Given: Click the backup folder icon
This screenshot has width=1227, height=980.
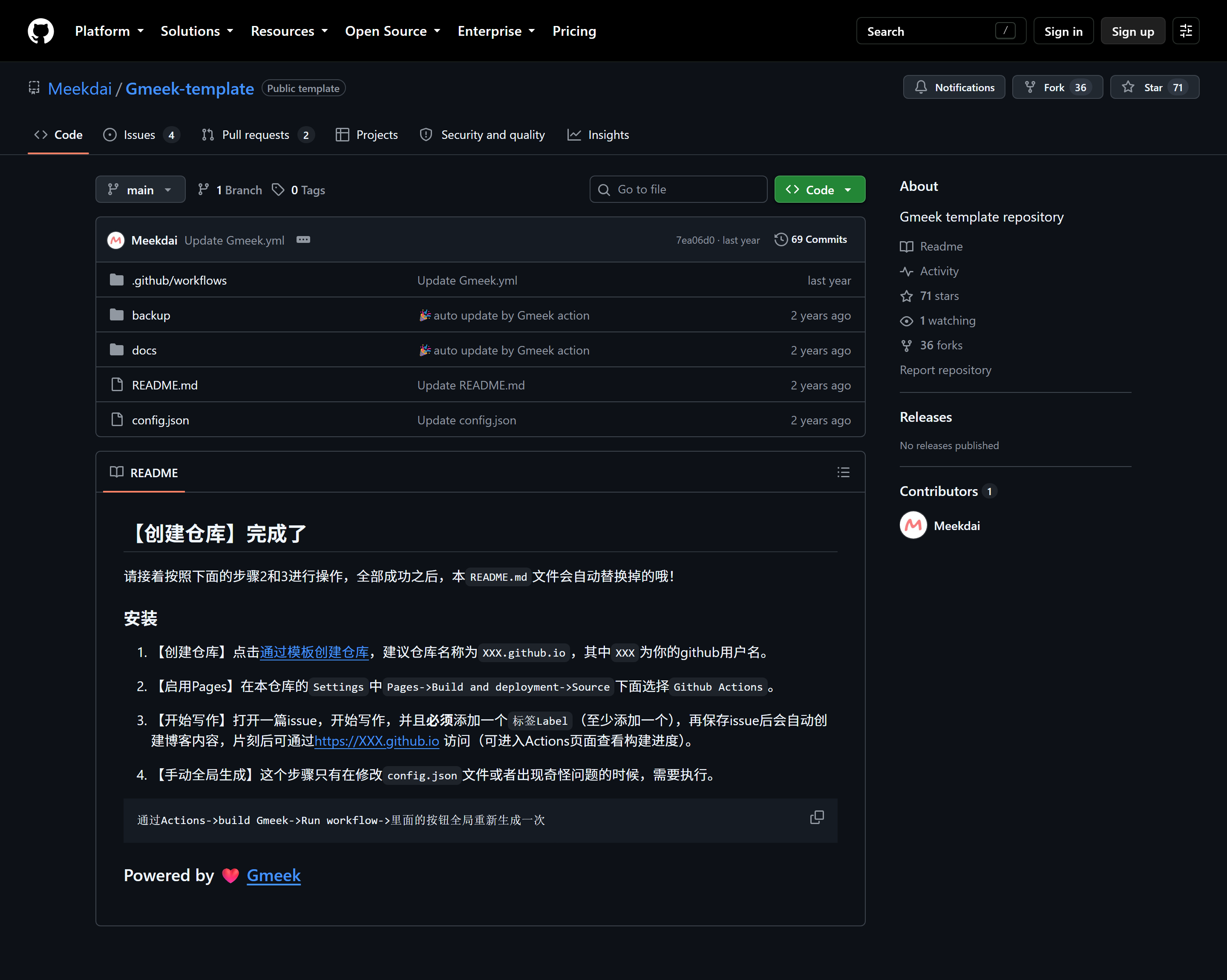Looking at the screenshot, I should tap(117, 315).
